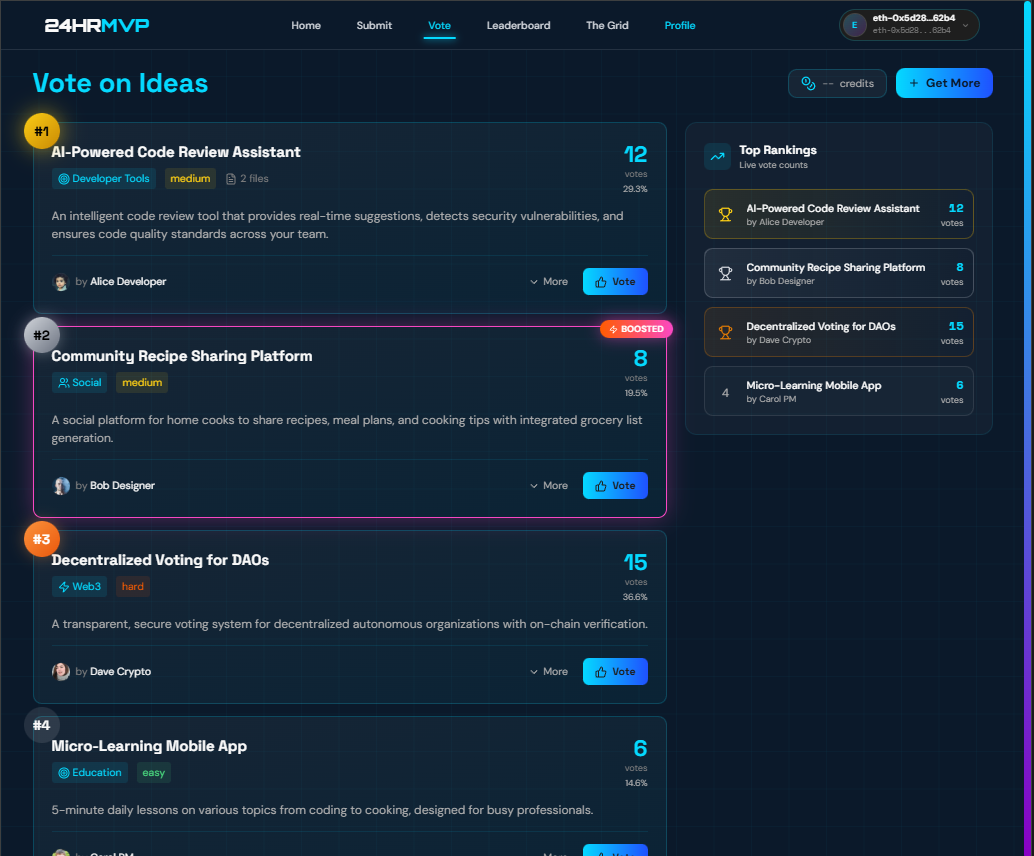Click the thumbs-up icon on Decentralized Voting's Vote button
The width and height of the screenshot is (1034, 856).
click(x=600, y=671)
